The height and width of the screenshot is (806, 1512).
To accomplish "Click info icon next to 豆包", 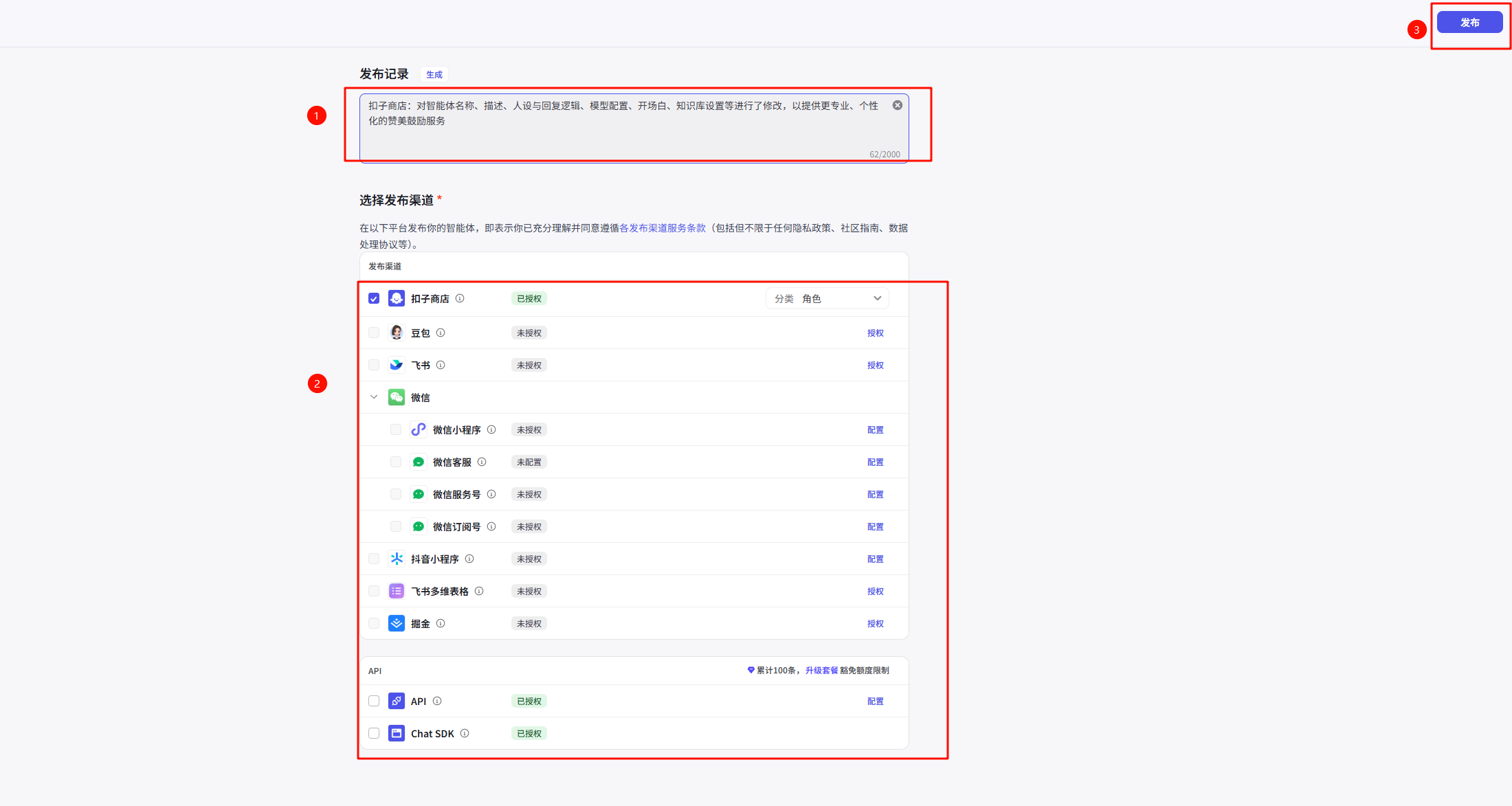I will (x=441, y=333).
